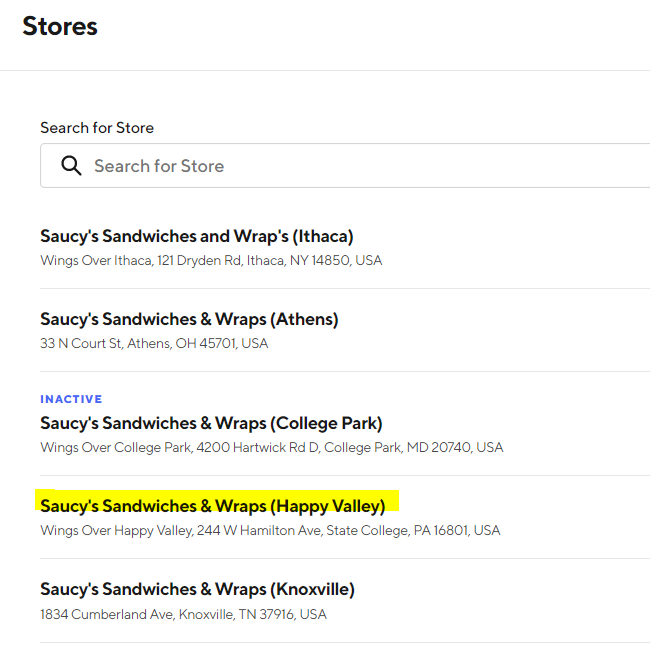The width and height of the screenshot is (650, 651).
Task: Select the highlighted Happy Valley store
Action: point(213,506)
